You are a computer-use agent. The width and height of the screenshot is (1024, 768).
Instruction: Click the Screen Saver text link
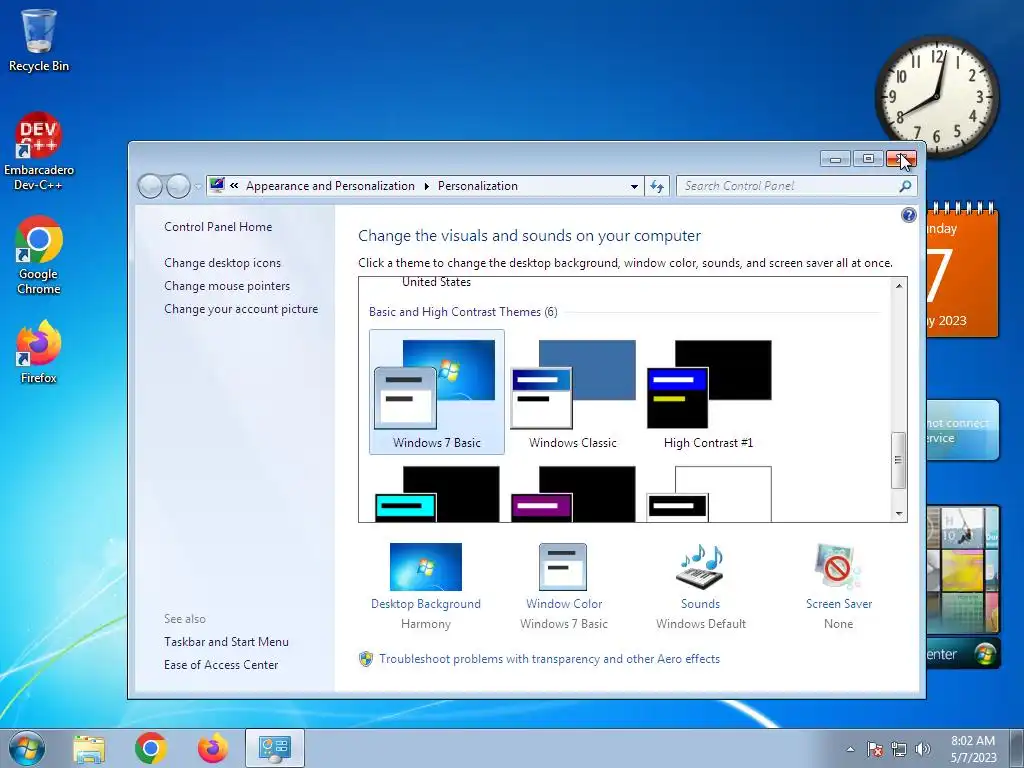click(x=839, y=604)
